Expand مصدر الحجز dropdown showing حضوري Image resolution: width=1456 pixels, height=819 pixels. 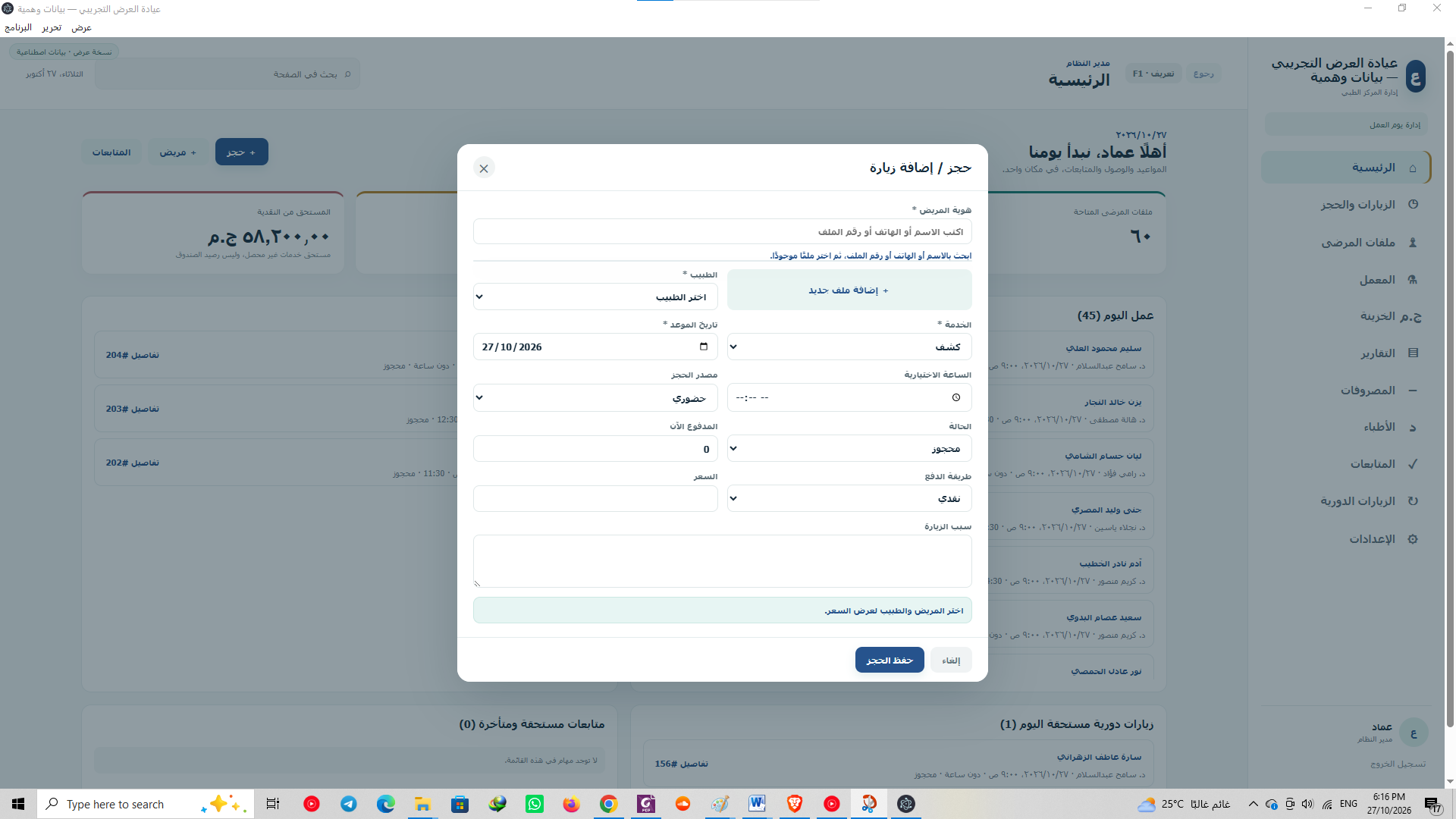click(x=595, y=397)
